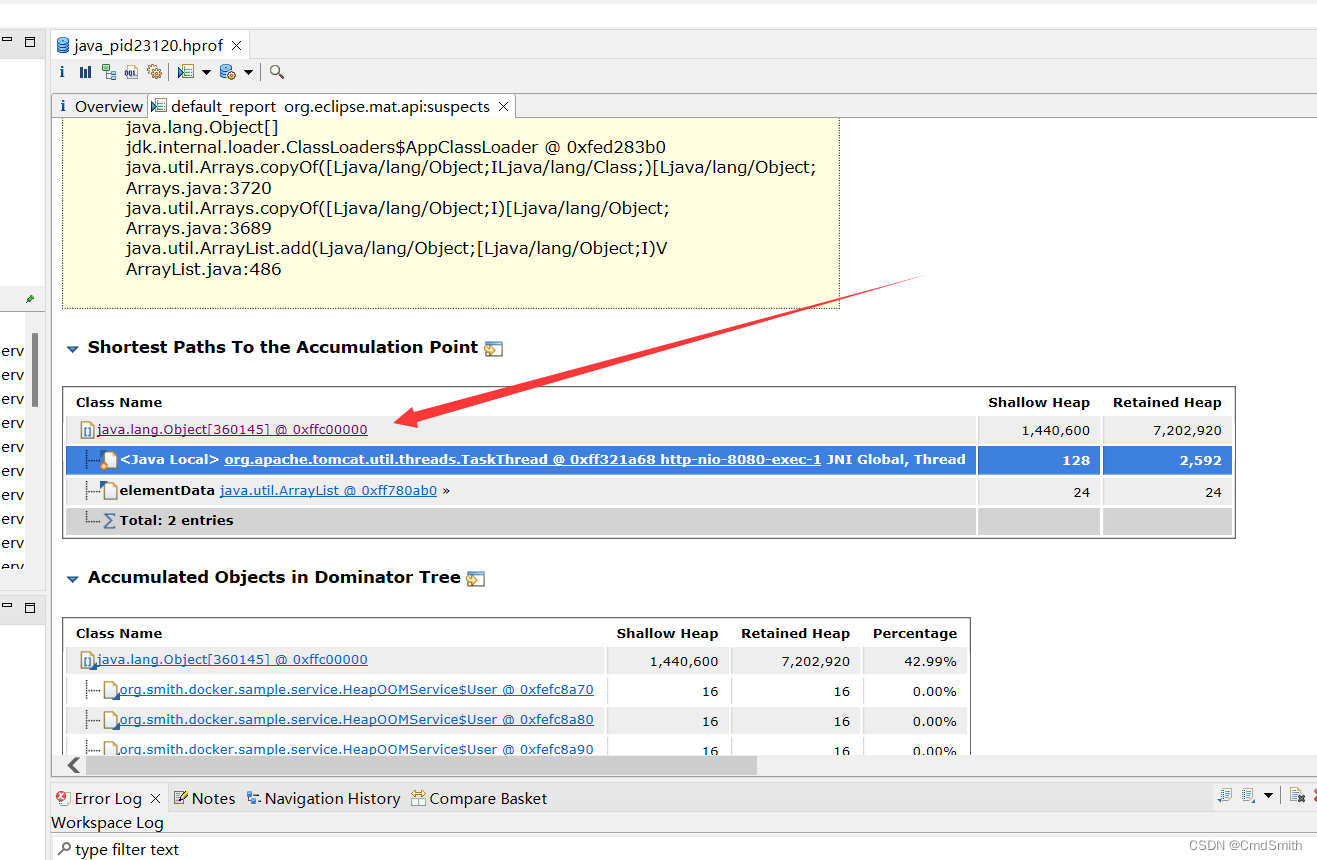Image resolution: width=1317 pixels, height=860 pixels.
Task: Clear the Error Log viewer
Action: (x=1297, y=795)
